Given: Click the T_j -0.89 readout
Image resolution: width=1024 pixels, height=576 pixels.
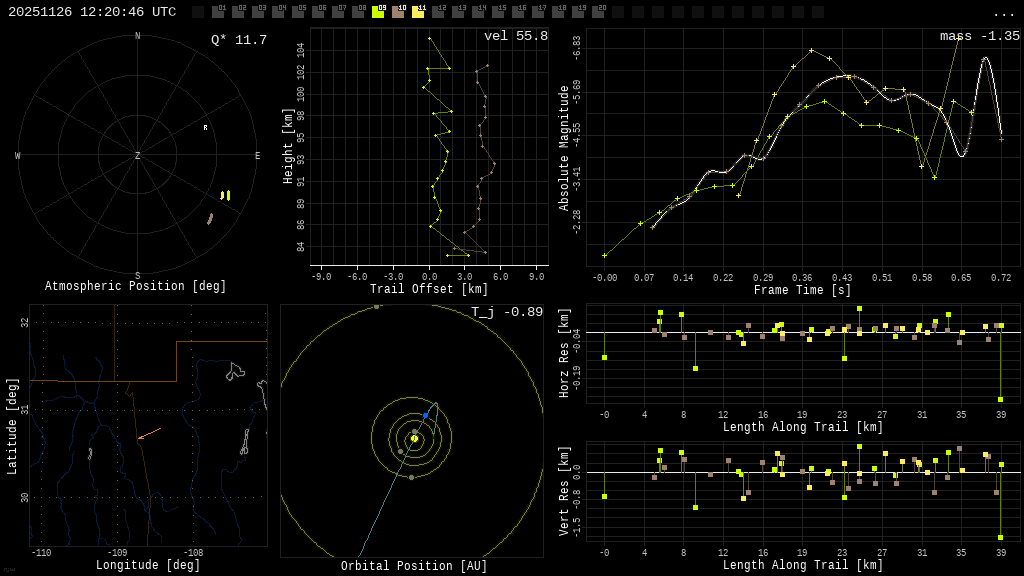Looking at the screenshot, I should click(507, 312).
